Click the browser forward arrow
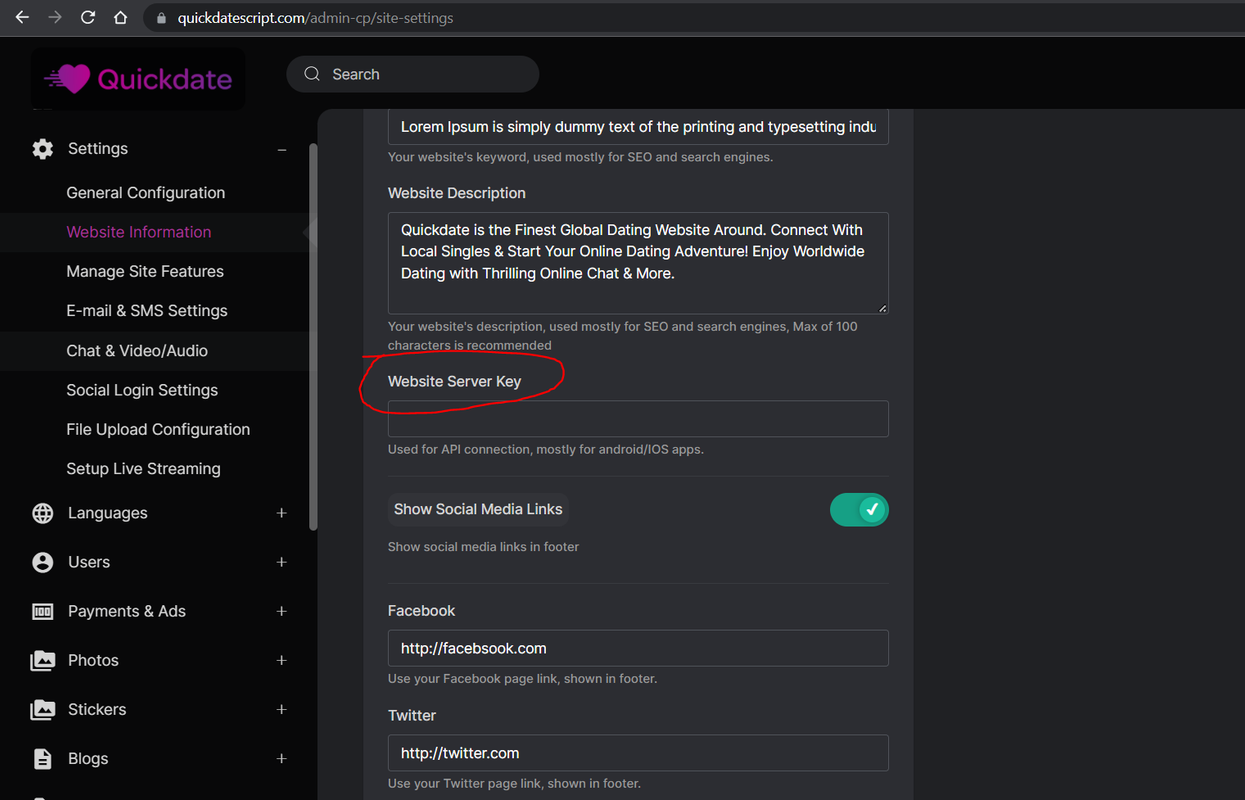The height and width of the screenshot is (800, 1245). (x=55, y=18)
